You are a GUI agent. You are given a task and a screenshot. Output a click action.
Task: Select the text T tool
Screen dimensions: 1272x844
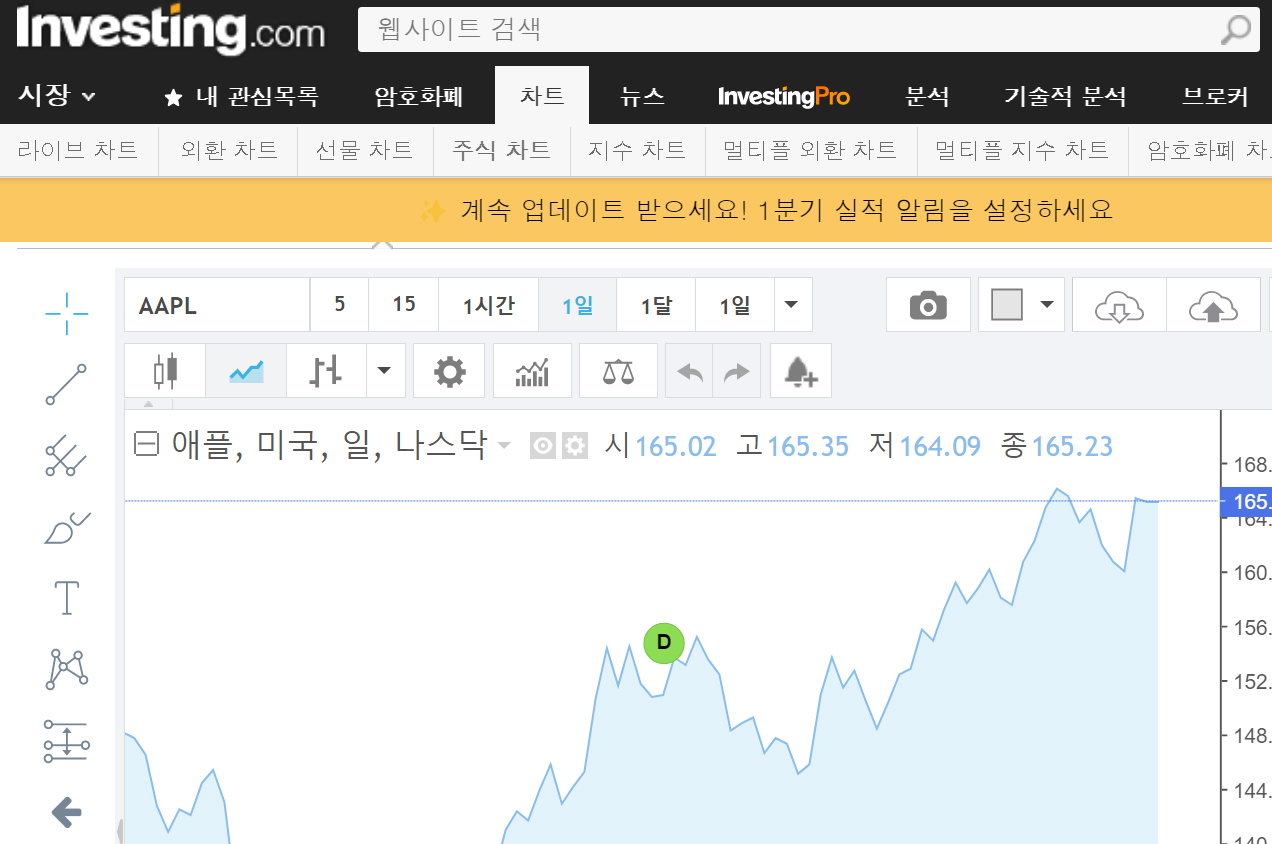click(x=66, y=597)
